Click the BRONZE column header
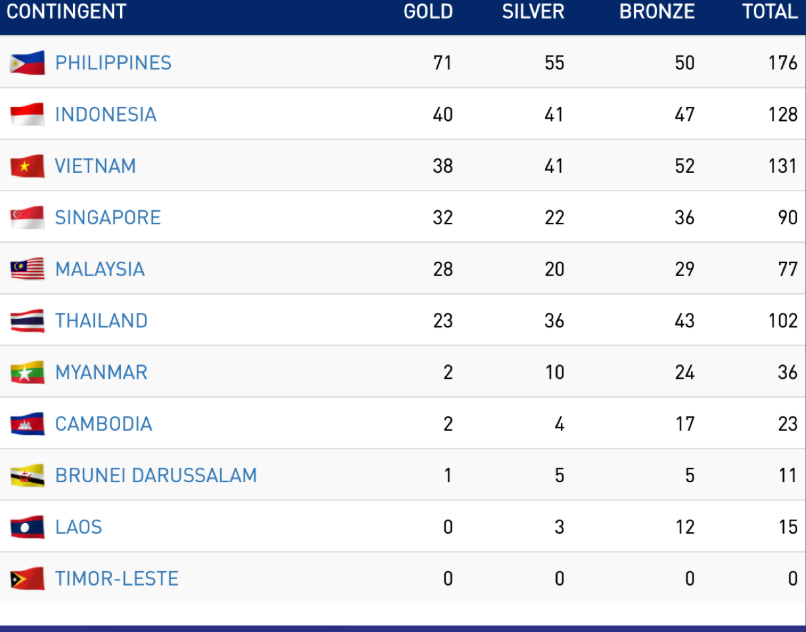Viewport: 806px width, 632px height. tap(656, 12)
